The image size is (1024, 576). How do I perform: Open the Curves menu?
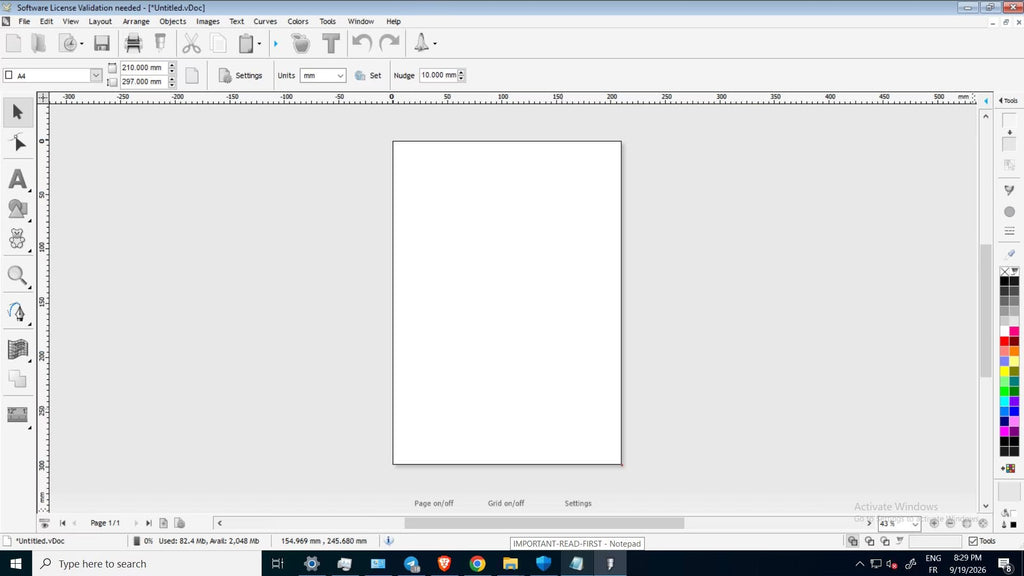coord(265,22)
